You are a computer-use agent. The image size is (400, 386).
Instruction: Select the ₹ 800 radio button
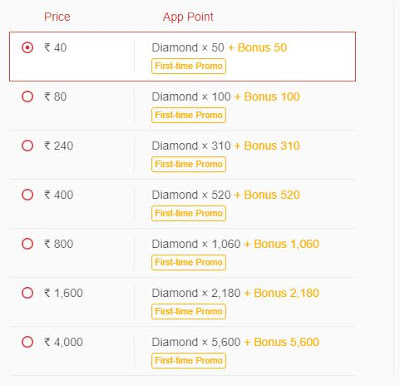(27, 244)
